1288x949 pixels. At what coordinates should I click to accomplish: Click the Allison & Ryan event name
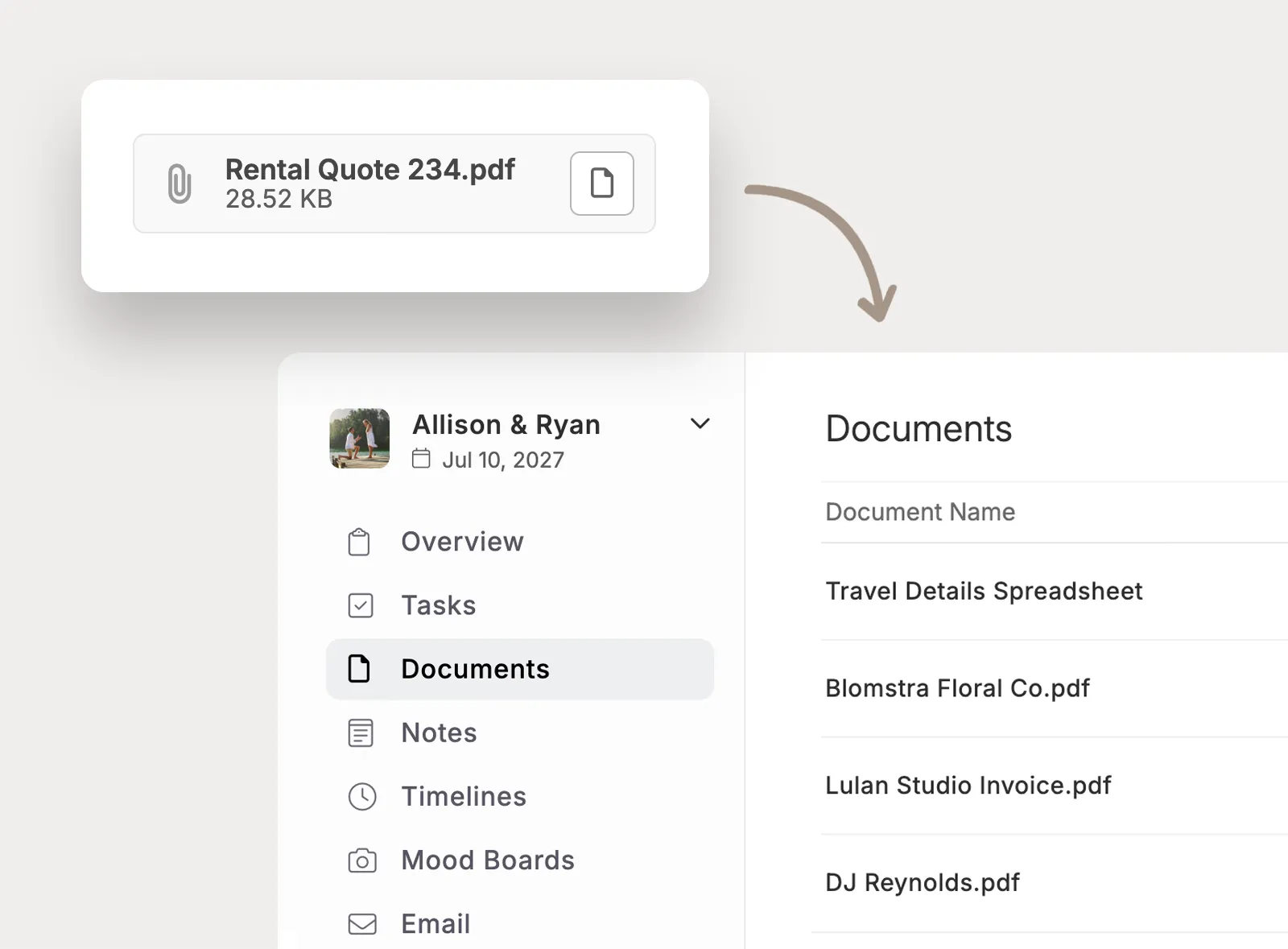pyautogui.click(x=506, y=424)
